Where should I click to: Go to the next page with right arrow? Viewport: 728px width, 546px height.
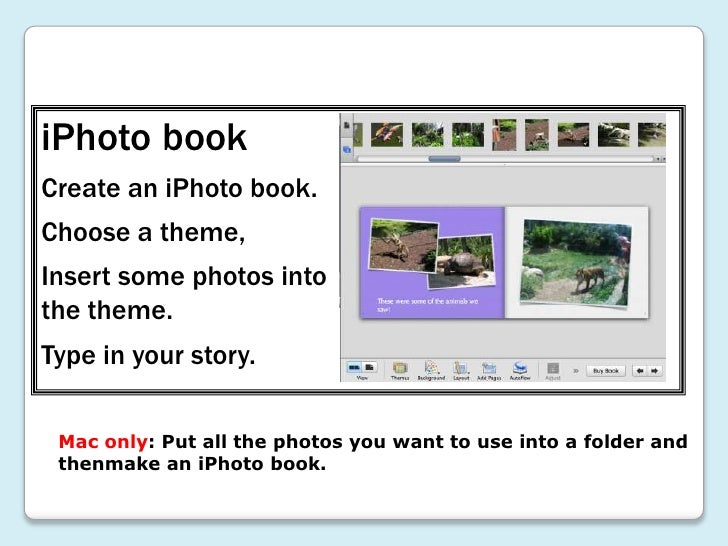655,370
